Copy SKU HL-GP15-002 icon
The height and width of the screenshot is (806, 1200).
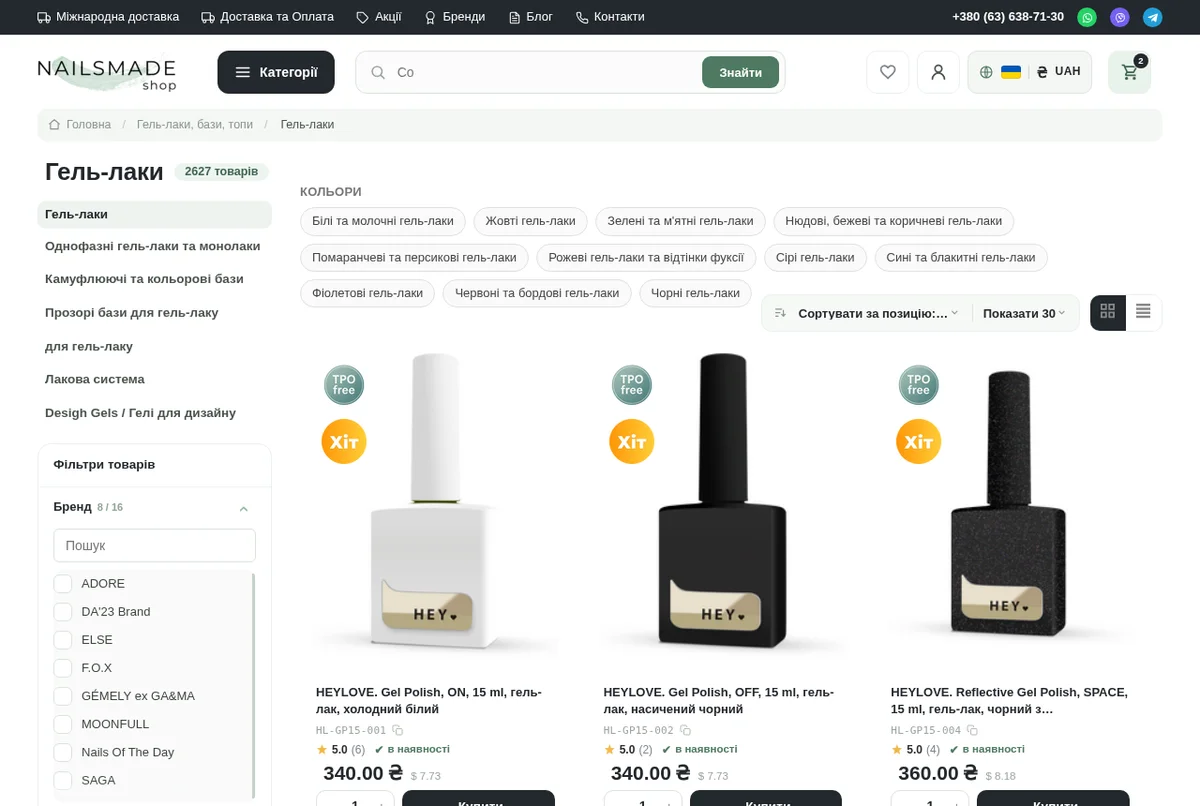685,731
